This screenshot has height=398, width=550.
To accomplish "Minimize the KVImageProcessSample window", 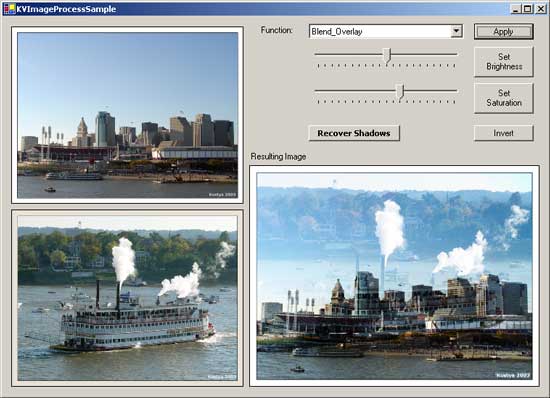I will pyautogui.click(x=515, y=9).
